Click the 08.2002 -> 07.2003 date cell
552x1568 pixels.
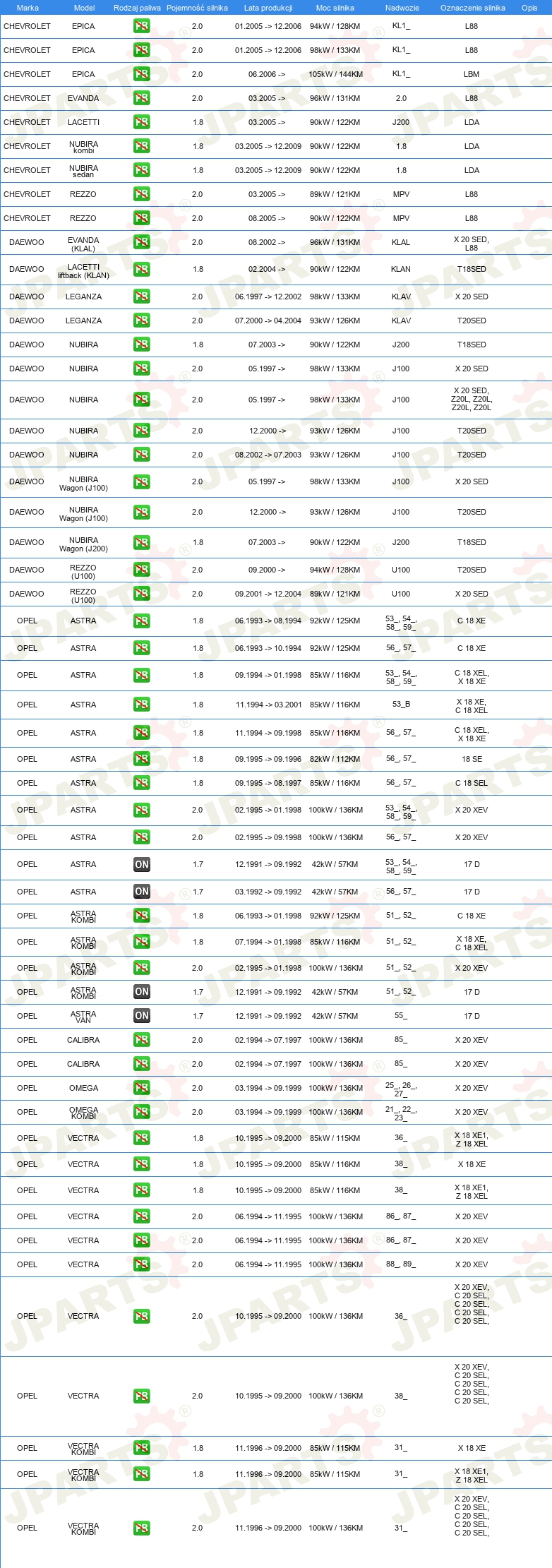pyautogui.click(x=268, y=455)
